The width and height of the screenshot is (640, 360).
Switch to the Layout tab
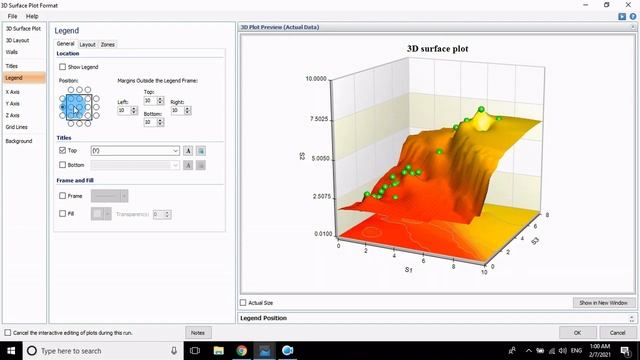click(x=87, y=44)
